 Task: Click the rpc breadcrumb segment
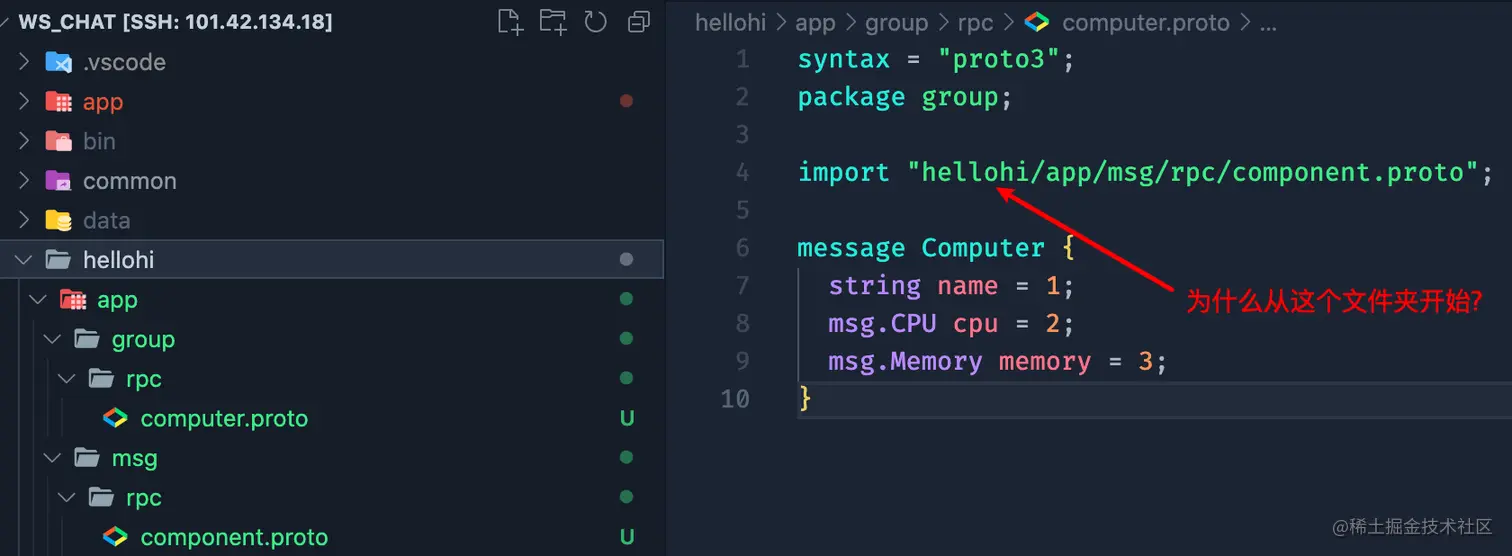point(975,22)
